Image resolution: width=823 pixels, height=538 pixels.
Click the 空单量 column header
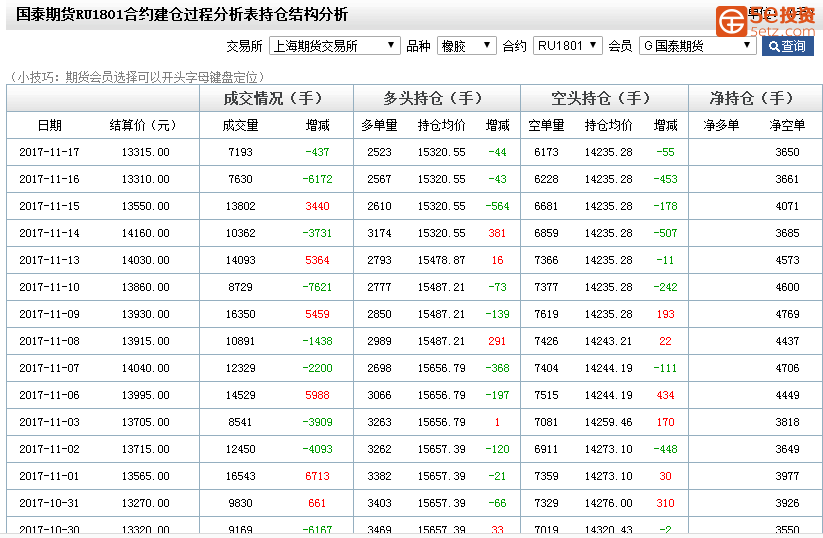coord(546,125)
